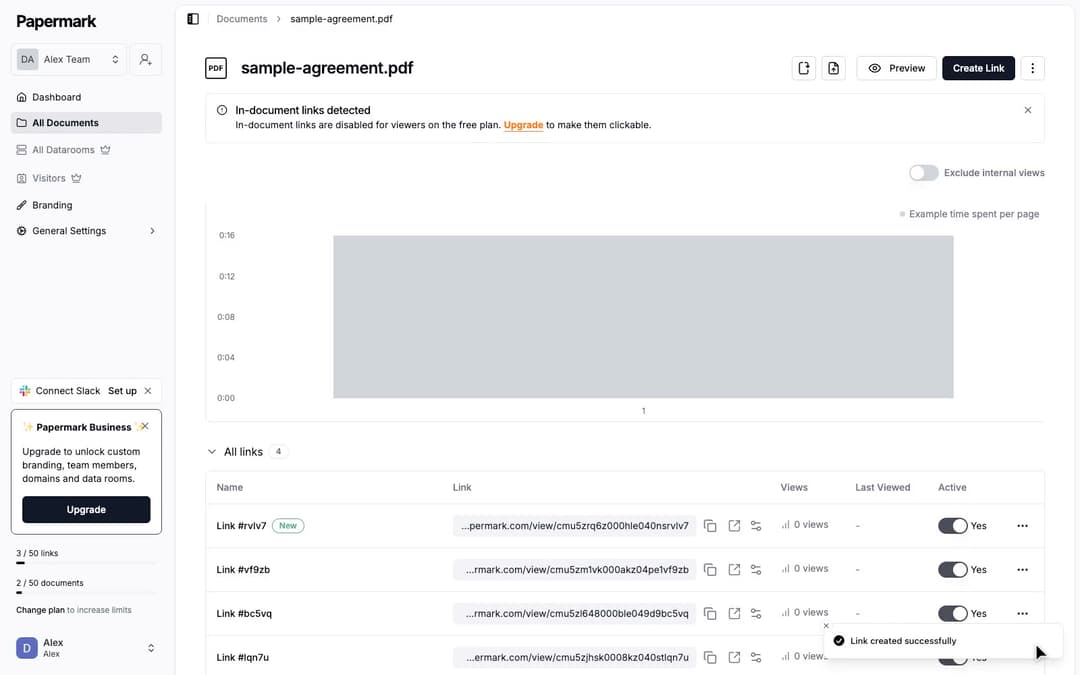1080x675 pixels.
Task: Open the Alex Team switcher dropdown
Action: point(69,59)
